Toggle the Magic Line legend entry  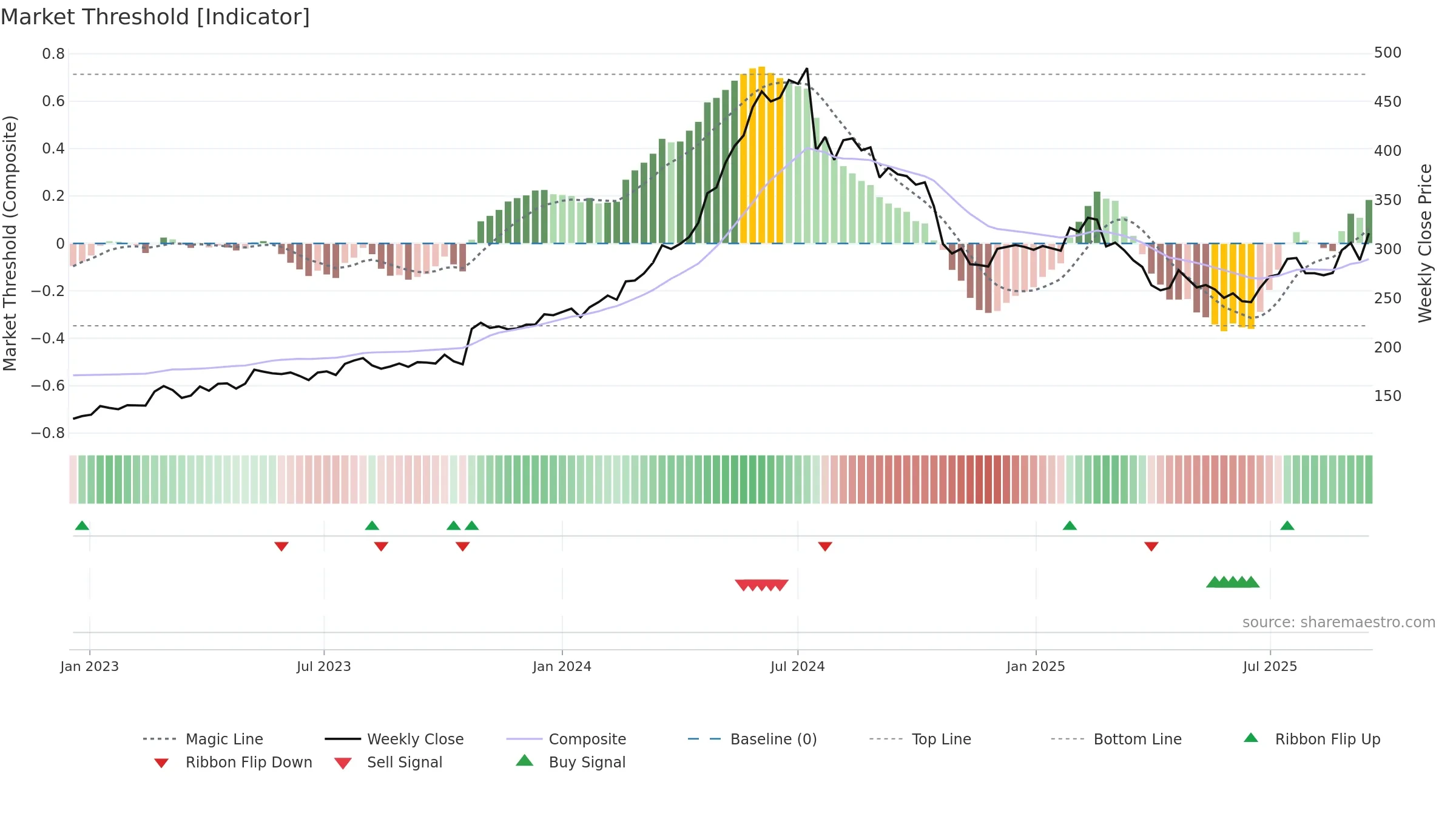[203, 739]
